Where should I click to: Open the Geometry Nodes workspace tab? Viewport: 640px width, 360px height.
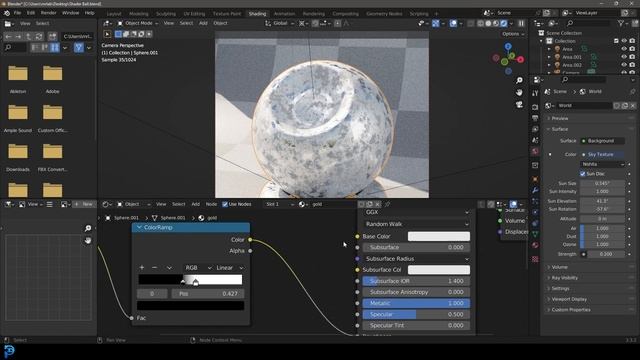(384, 13)
